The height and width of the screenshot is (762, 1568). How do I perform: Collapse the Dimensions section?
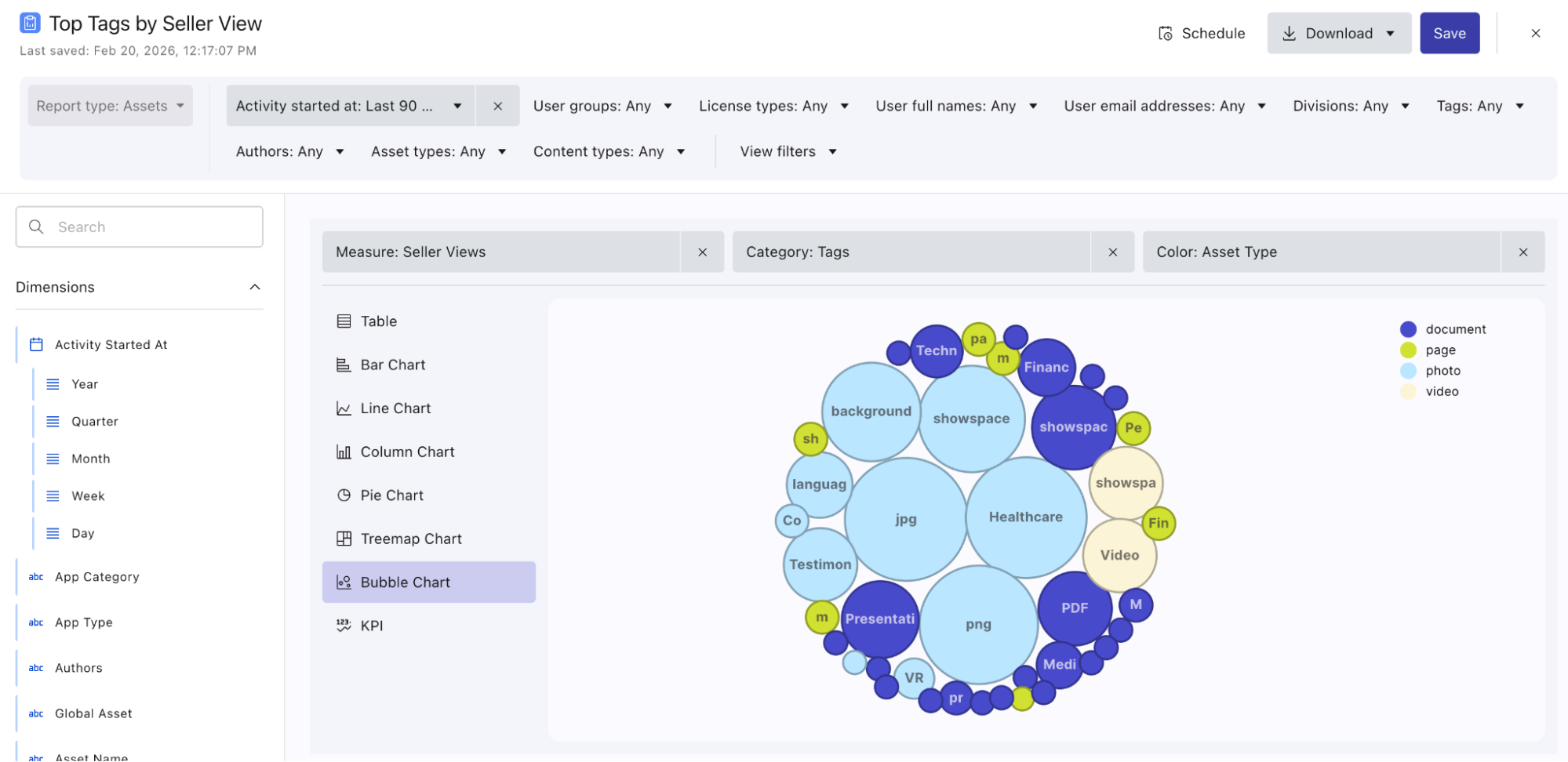pos(255,287)
